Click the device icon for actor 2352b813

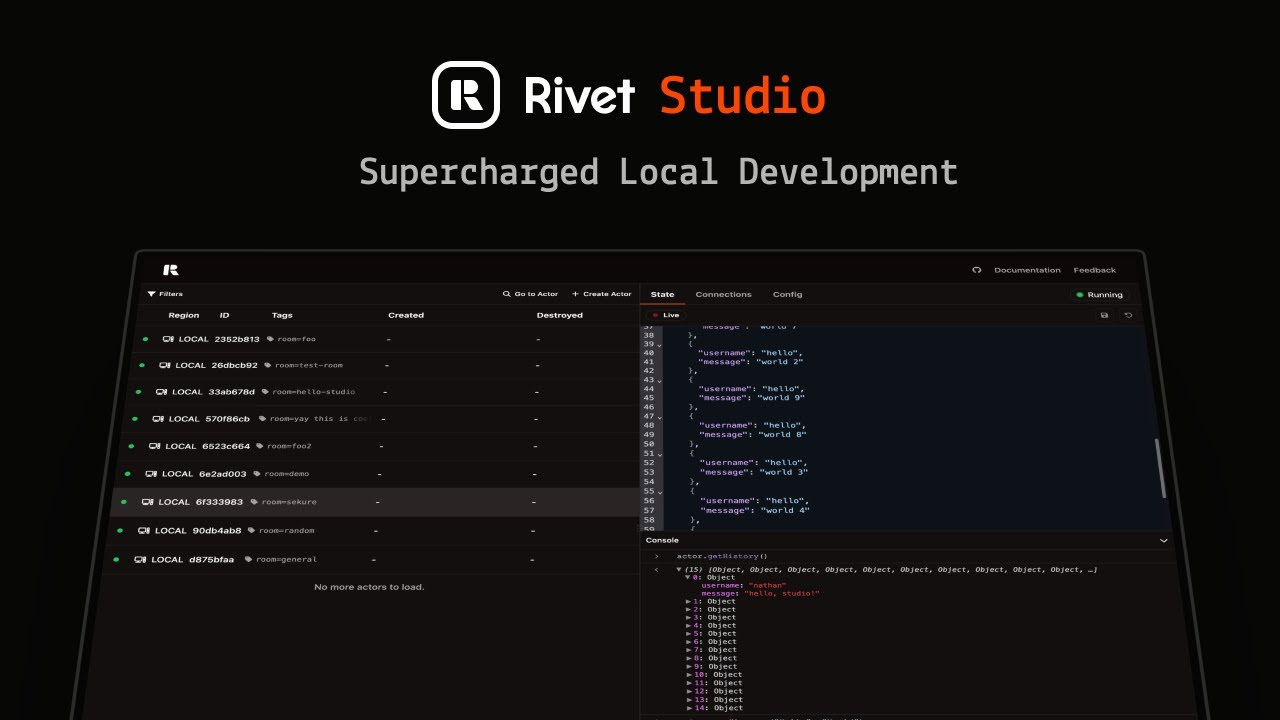pyautogui.click(x=168, y=339)
